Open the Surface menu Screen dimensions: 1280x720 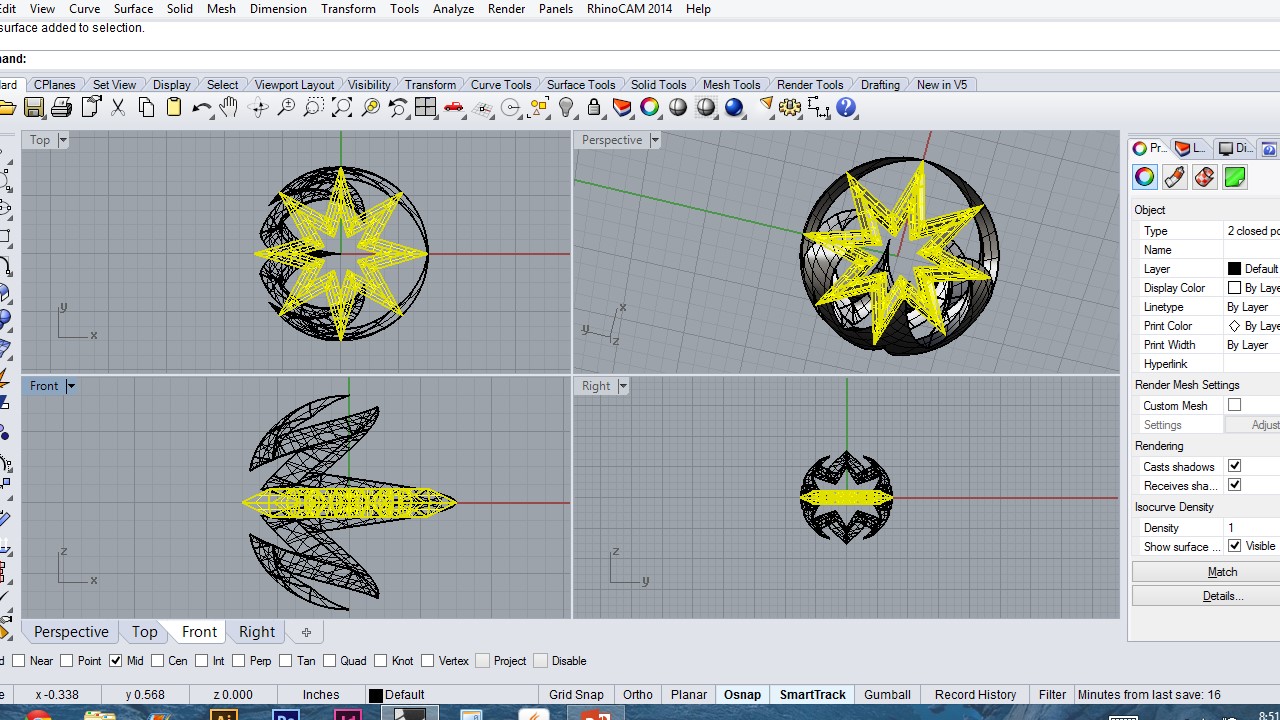point(133,8)
